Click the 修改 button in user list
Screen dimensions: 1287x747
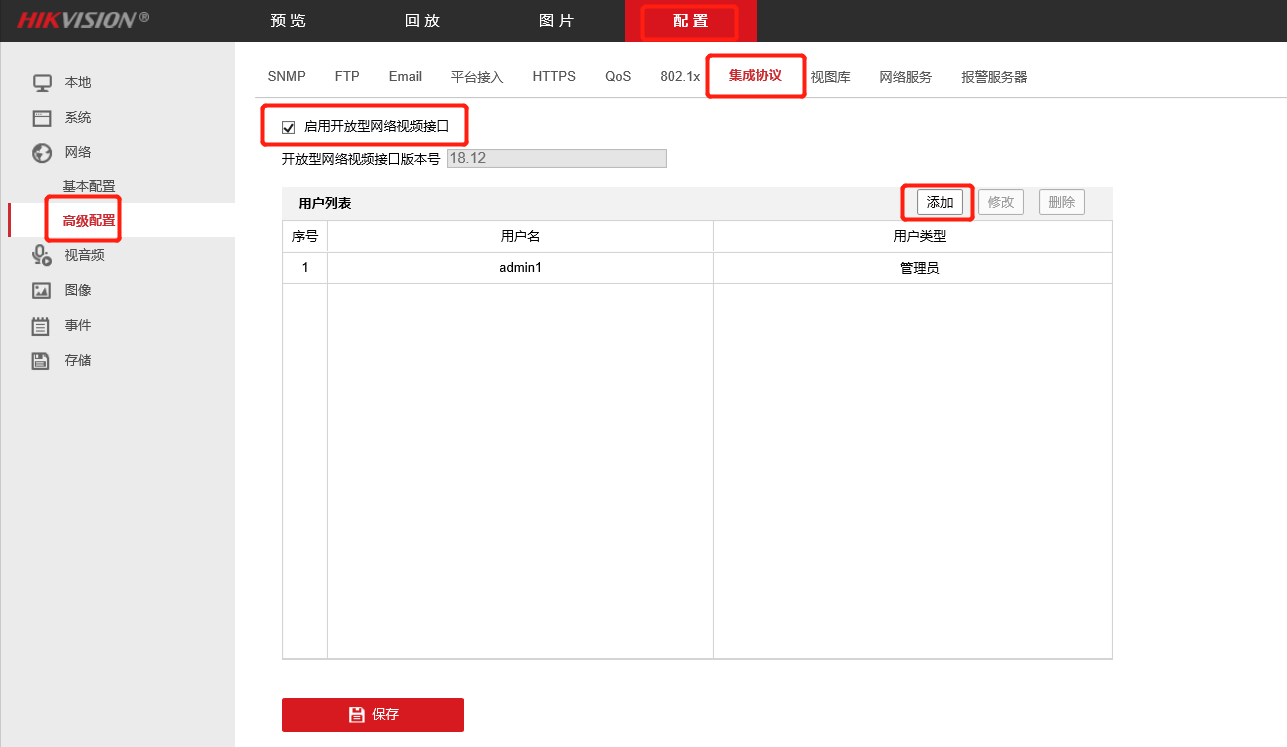1000,202
